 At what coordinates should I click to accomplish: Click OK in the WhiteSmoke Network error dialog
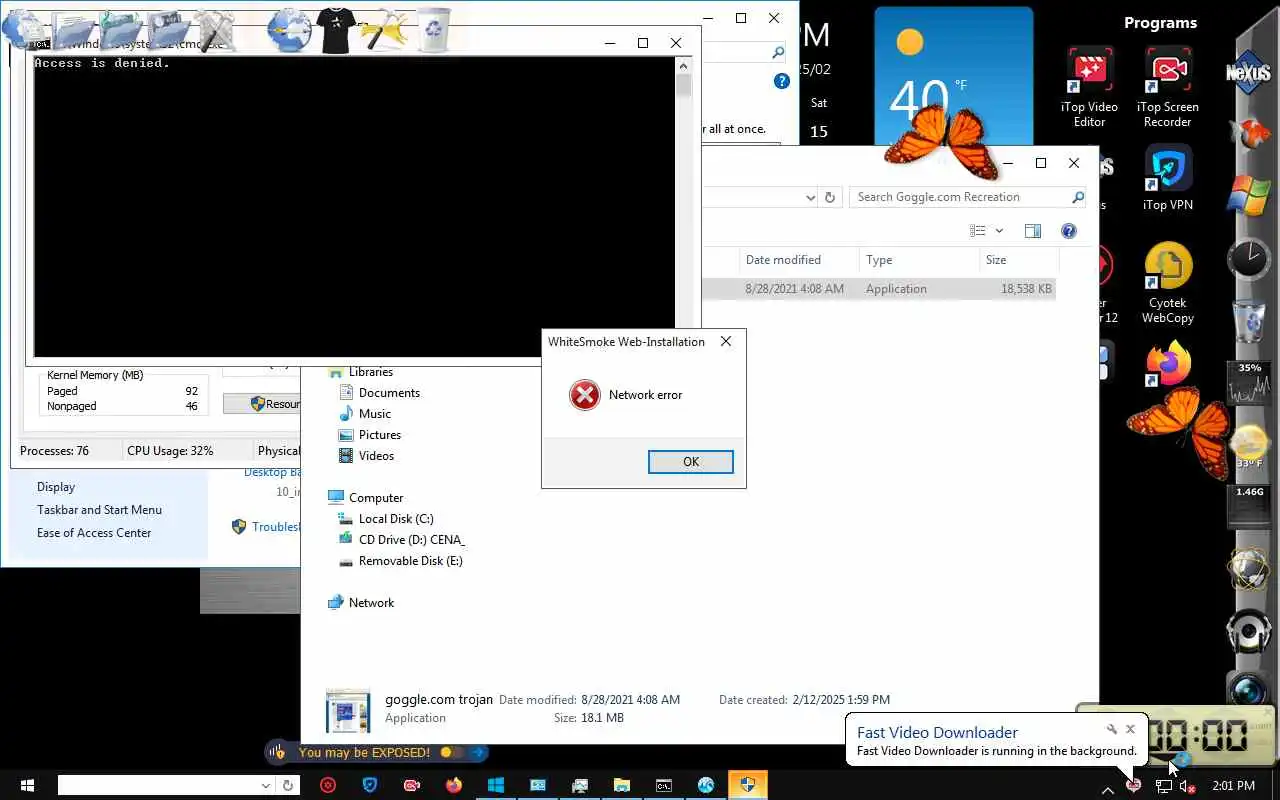click(x=690, y=462)
